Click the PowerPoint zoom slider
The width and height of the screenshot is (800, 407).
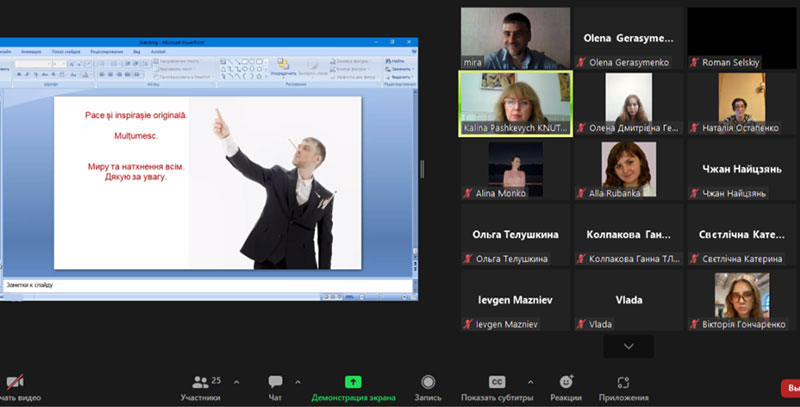point(380,296)
